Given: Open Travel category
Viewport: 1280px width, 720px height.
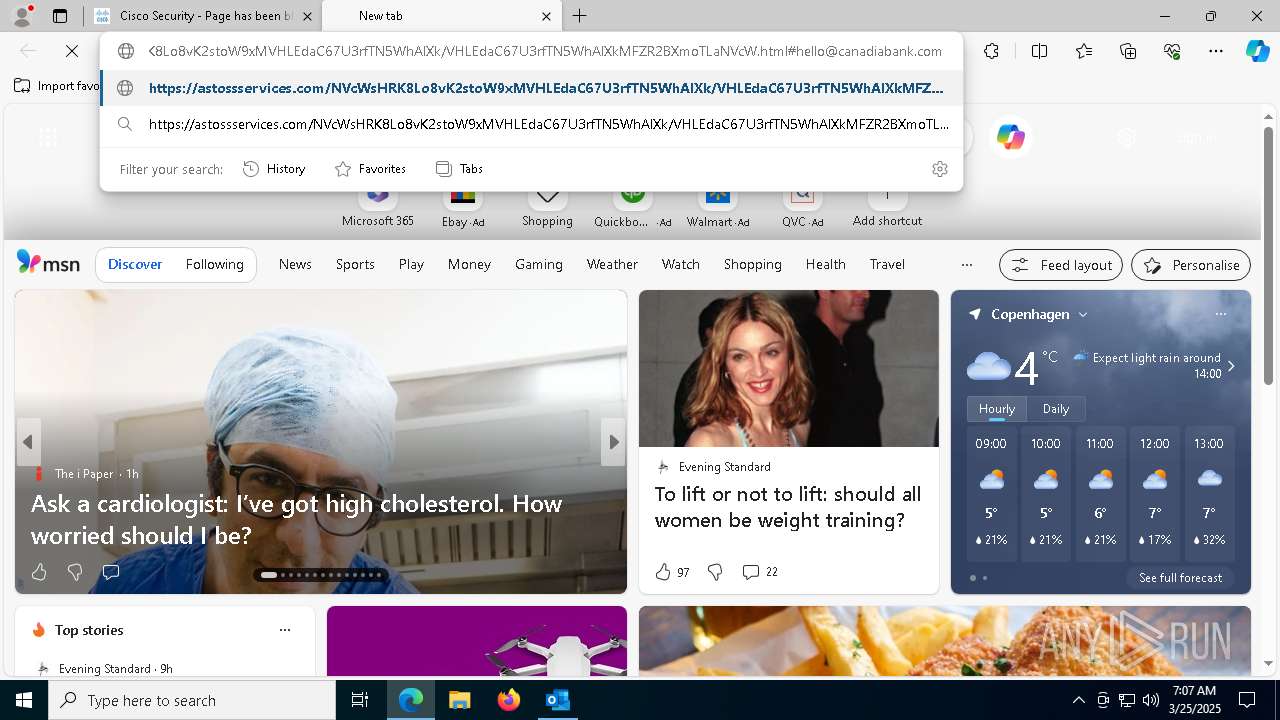Looking at the screenshot, I should pyautogui.click(x=887, y=265).
